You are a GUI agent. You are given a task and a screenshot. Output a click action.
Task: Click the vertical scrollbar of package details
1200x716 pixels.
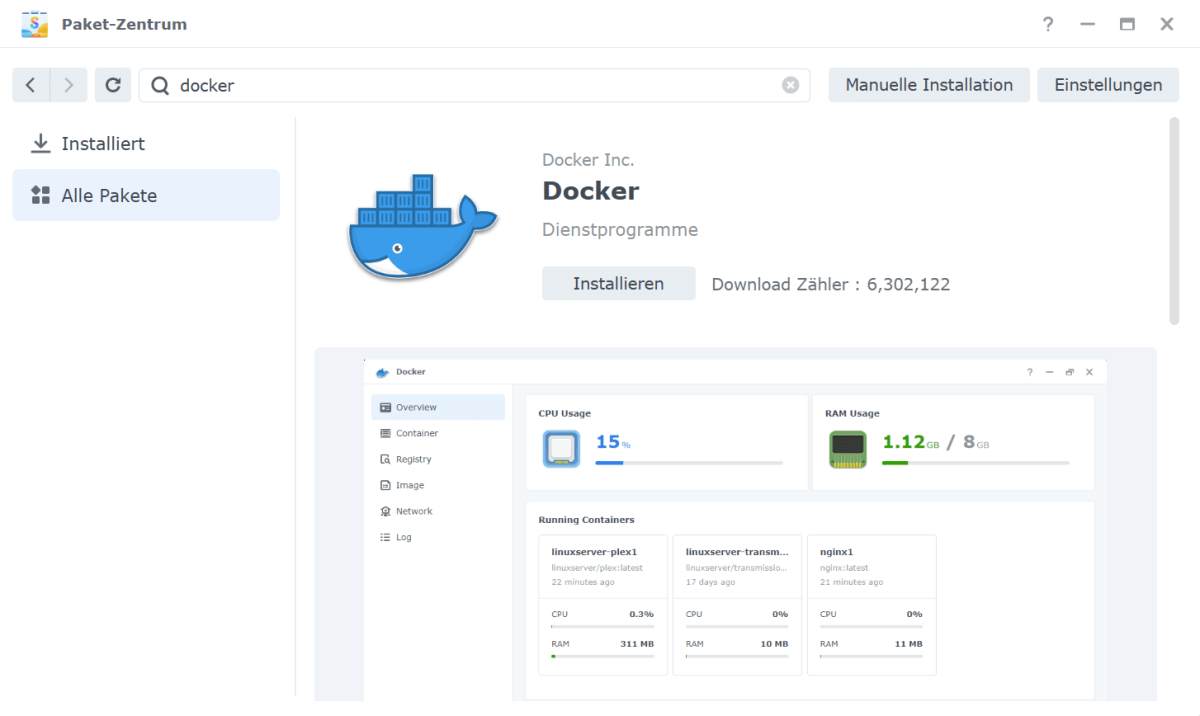(x=1174, y=221)
